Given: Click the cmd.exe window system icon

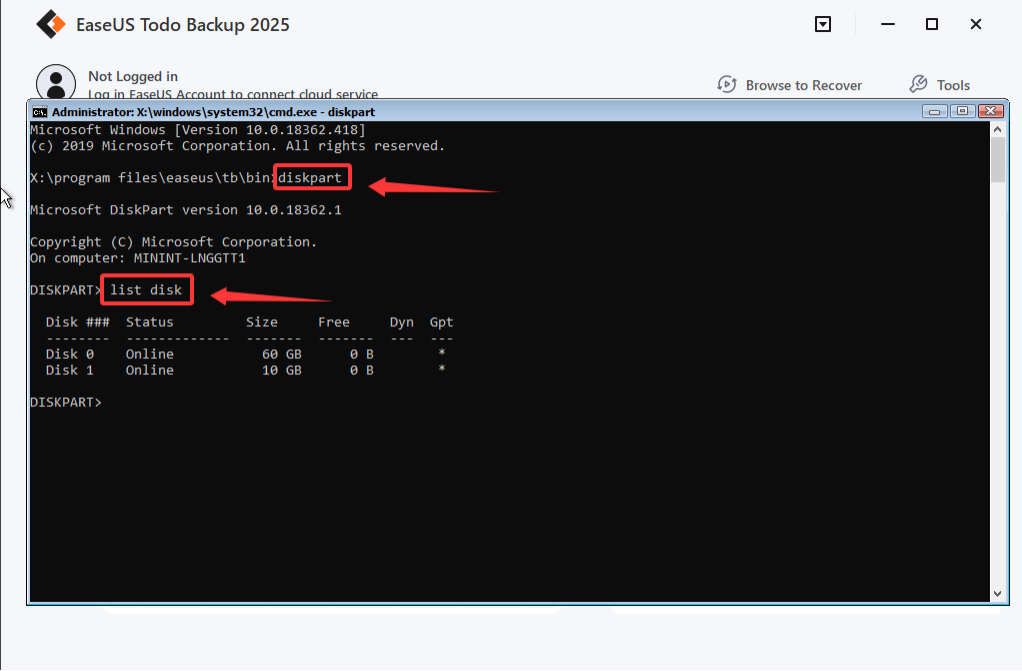Looking at the screenshot, I should point(40,112).
